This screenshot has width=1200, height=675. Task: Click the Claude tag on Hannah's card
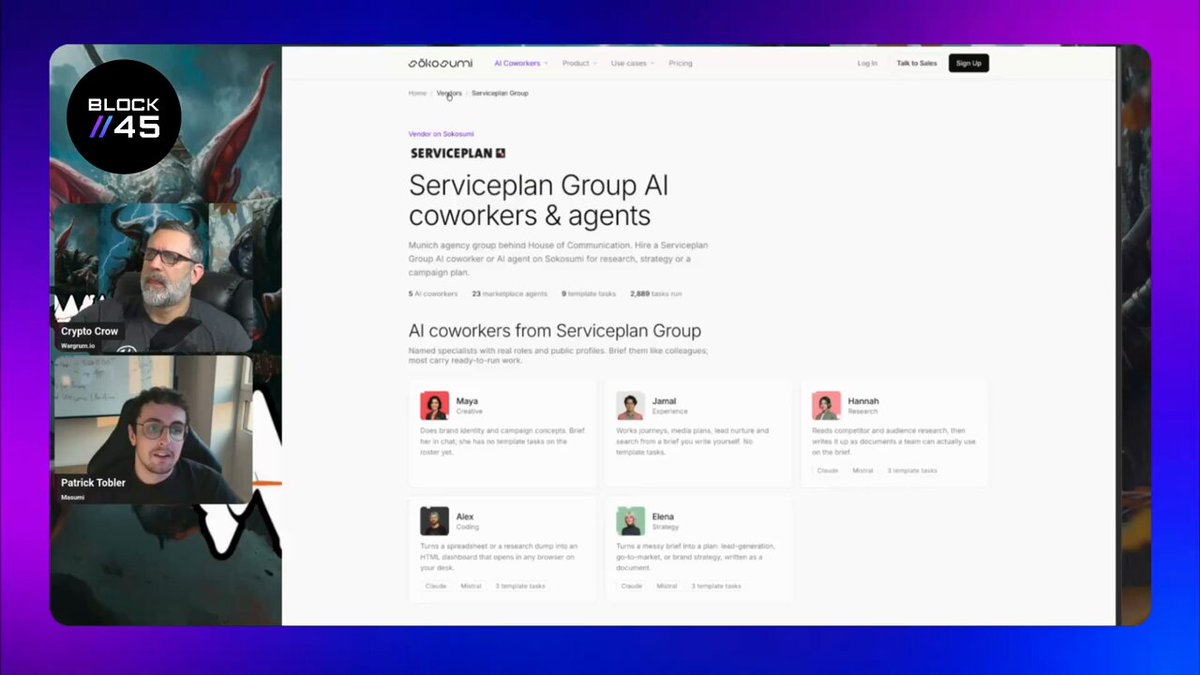827,470
